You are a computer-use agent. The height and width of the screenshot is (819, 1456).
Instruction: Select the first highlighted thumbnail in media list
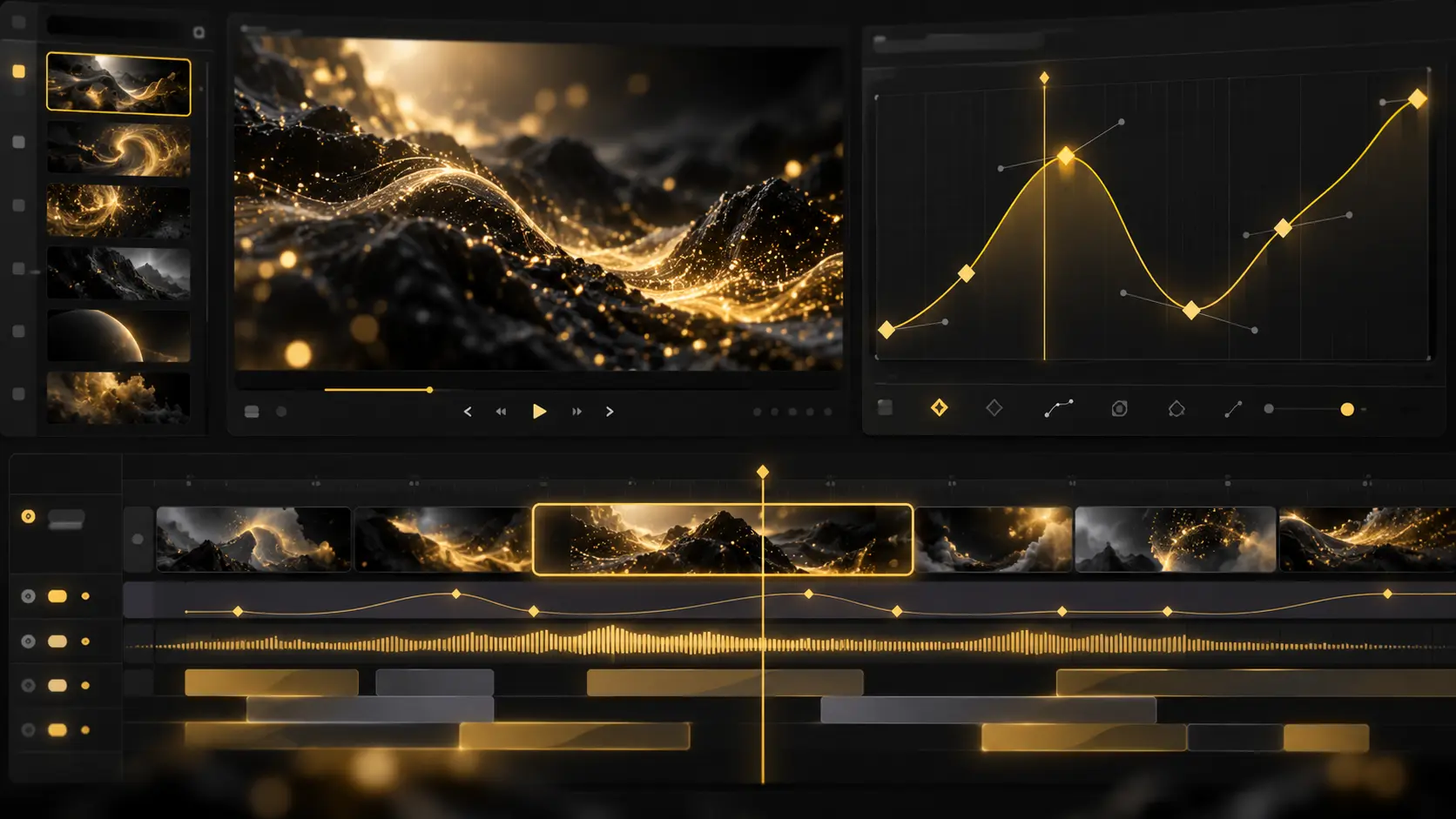point(118,84)
